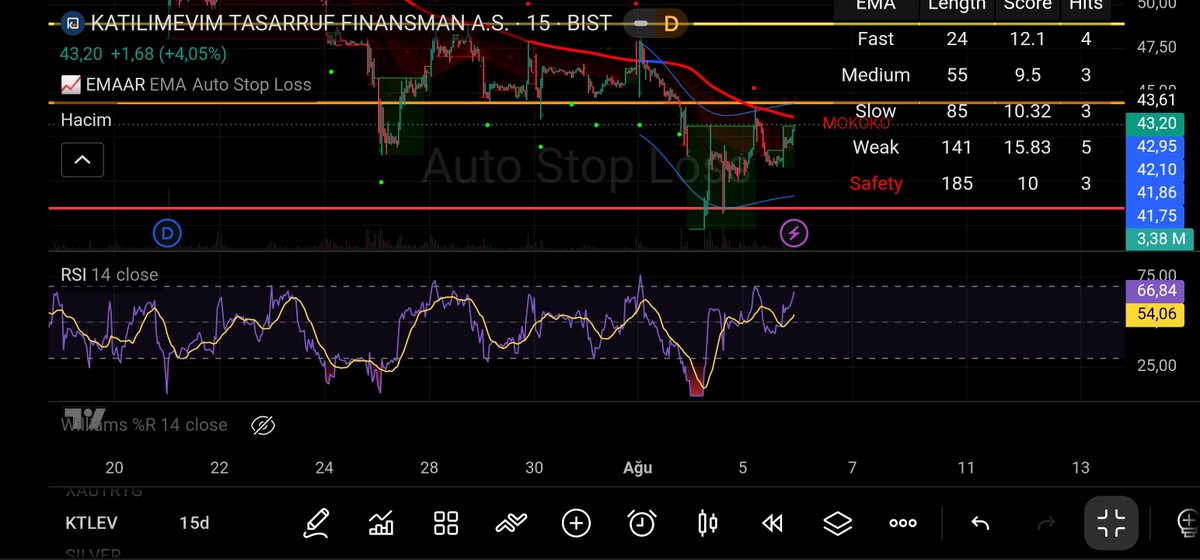Change the 15d interval selector
Screen dimensions: 1200x560
[195, 523]
